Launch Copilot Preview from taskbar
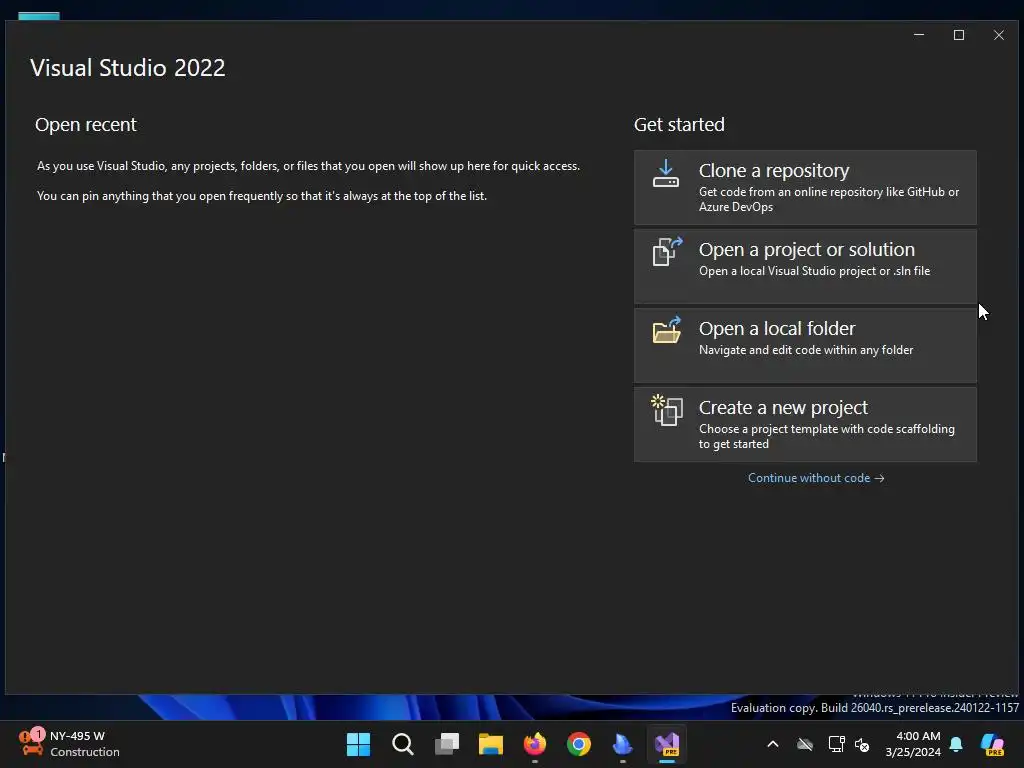The image size is (1024, 768). 993,744
